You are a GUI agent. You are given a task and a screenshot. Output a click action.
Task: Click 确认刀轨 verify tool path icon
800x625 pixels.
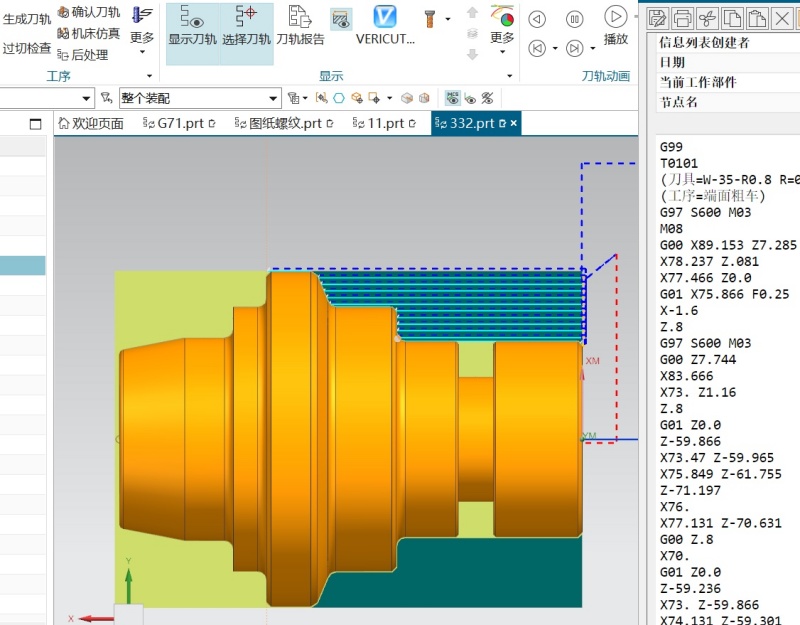click(x=89, y=12)
